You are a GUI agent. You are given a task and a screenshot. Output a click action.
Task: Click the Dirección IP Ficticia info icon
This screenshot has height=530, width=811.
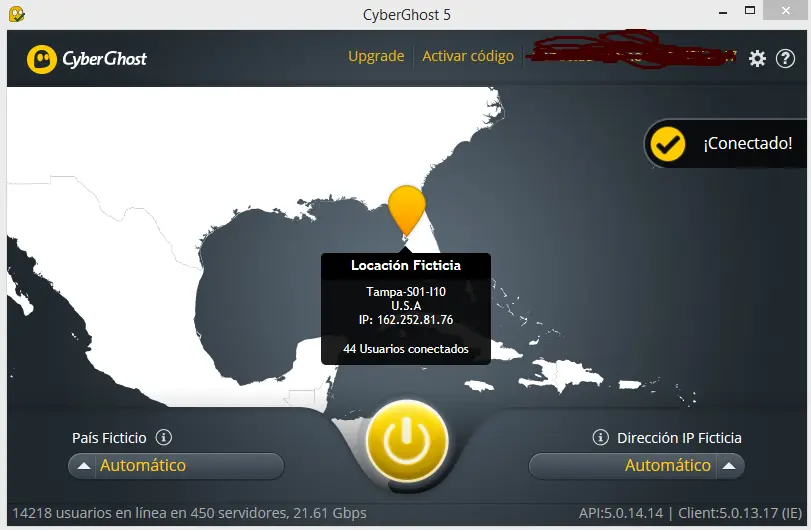(600, 437)
